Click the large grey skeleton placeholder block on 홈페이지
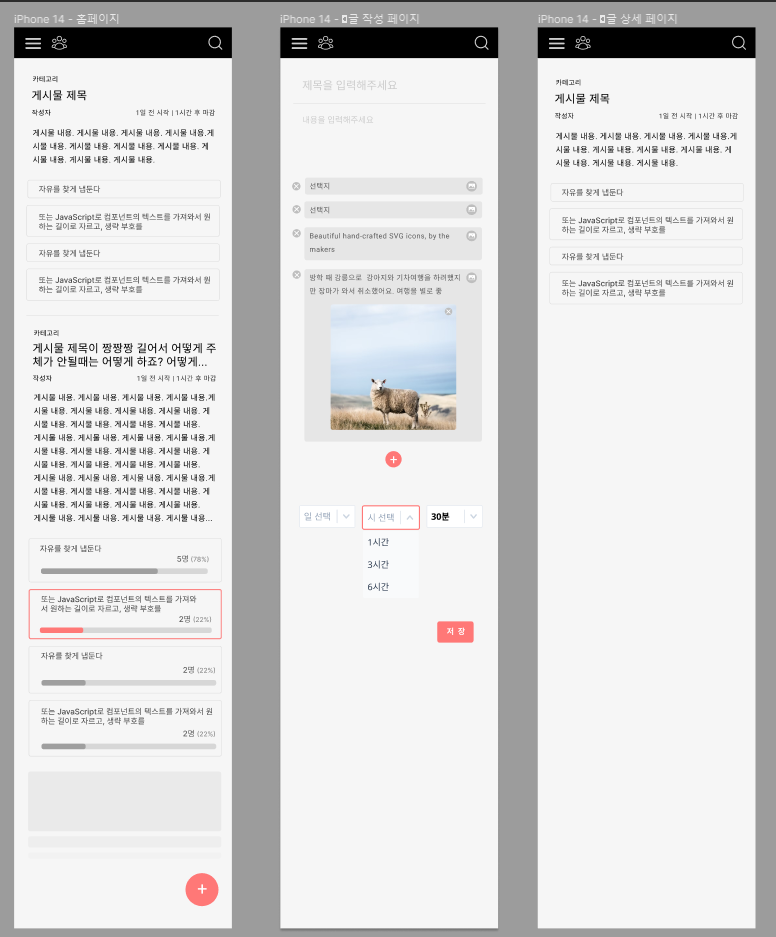Image resolution: width=776 pixels, height=937 pixels. pyautogui.click(x=124, y=801)
